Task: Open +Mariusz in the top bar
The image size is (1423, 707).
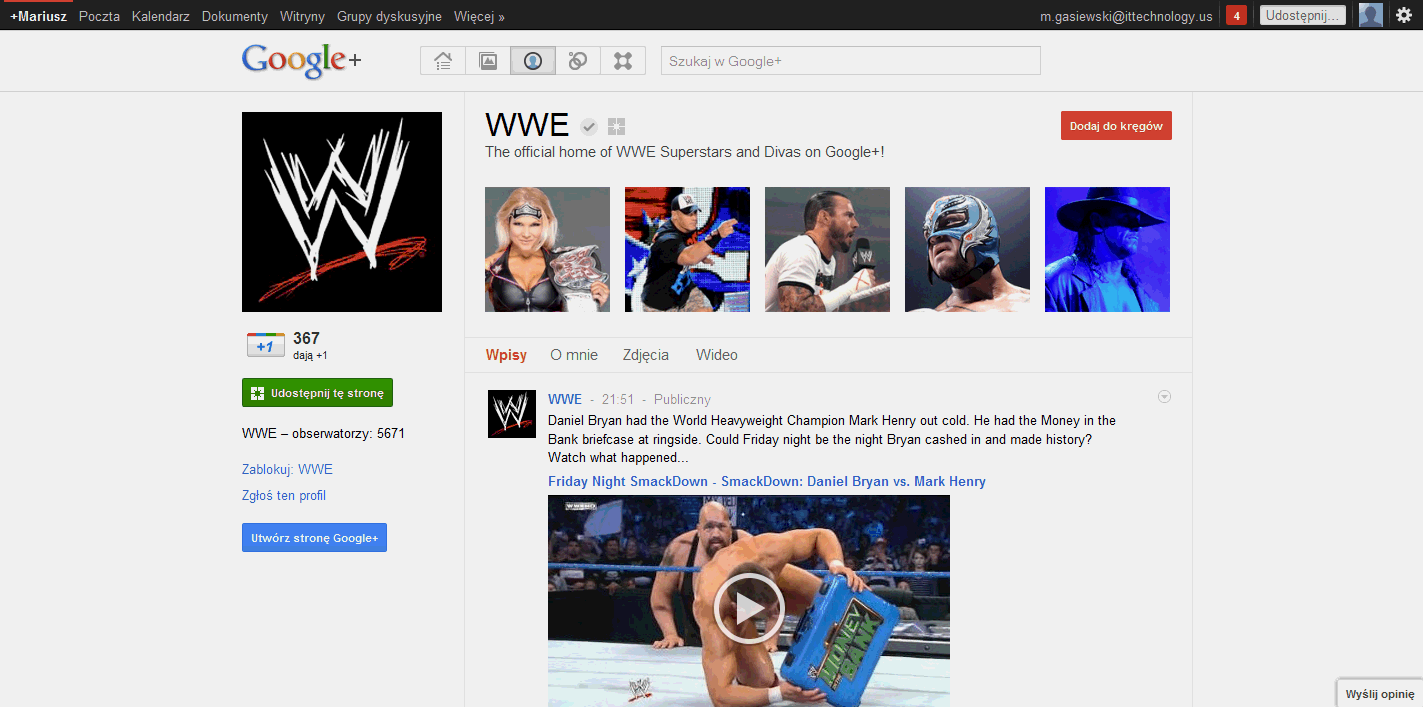Action: tap(38, 16)
